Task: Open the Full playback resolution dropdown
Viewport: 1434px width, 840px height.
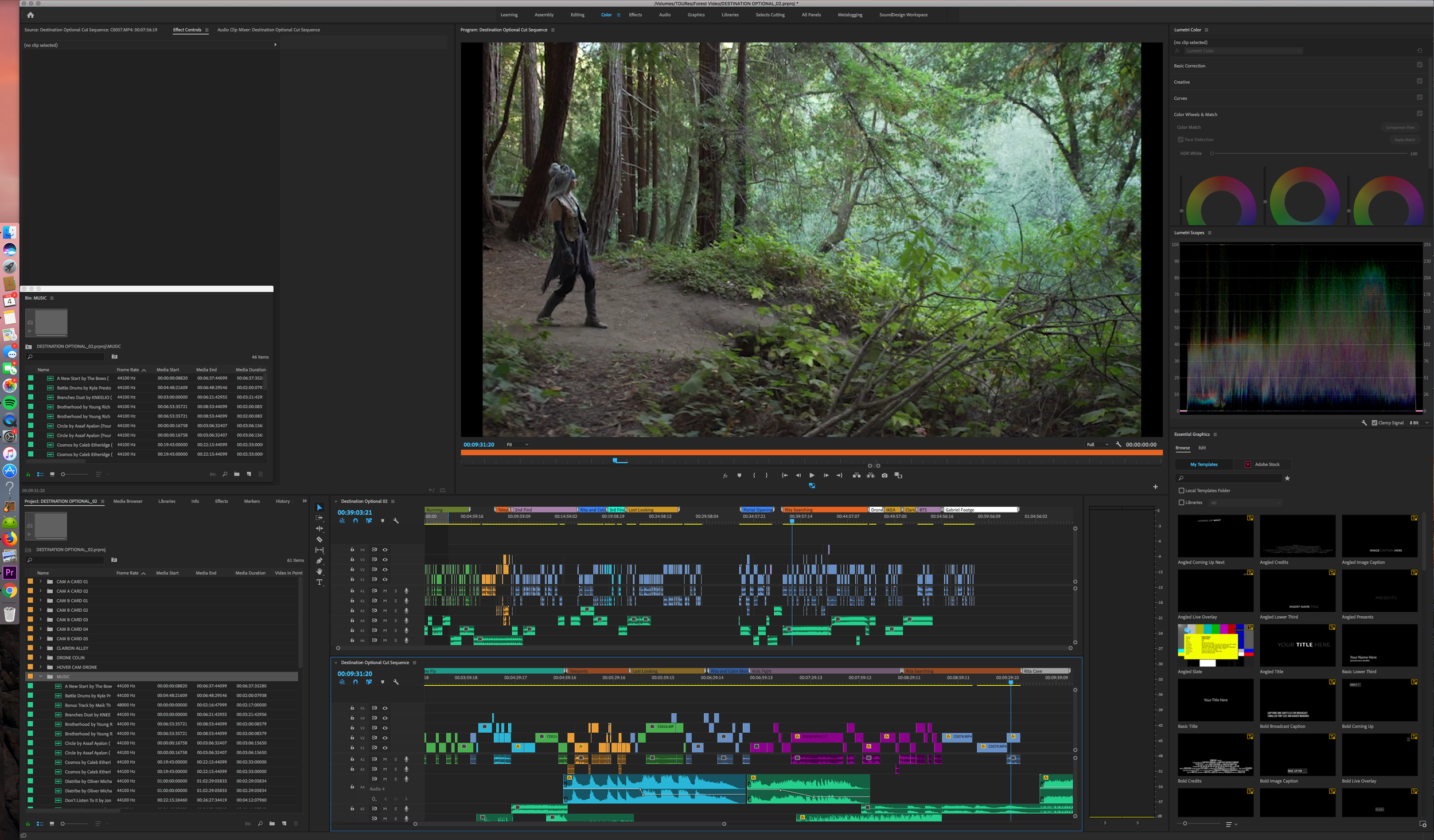Action: point(1097,444)
